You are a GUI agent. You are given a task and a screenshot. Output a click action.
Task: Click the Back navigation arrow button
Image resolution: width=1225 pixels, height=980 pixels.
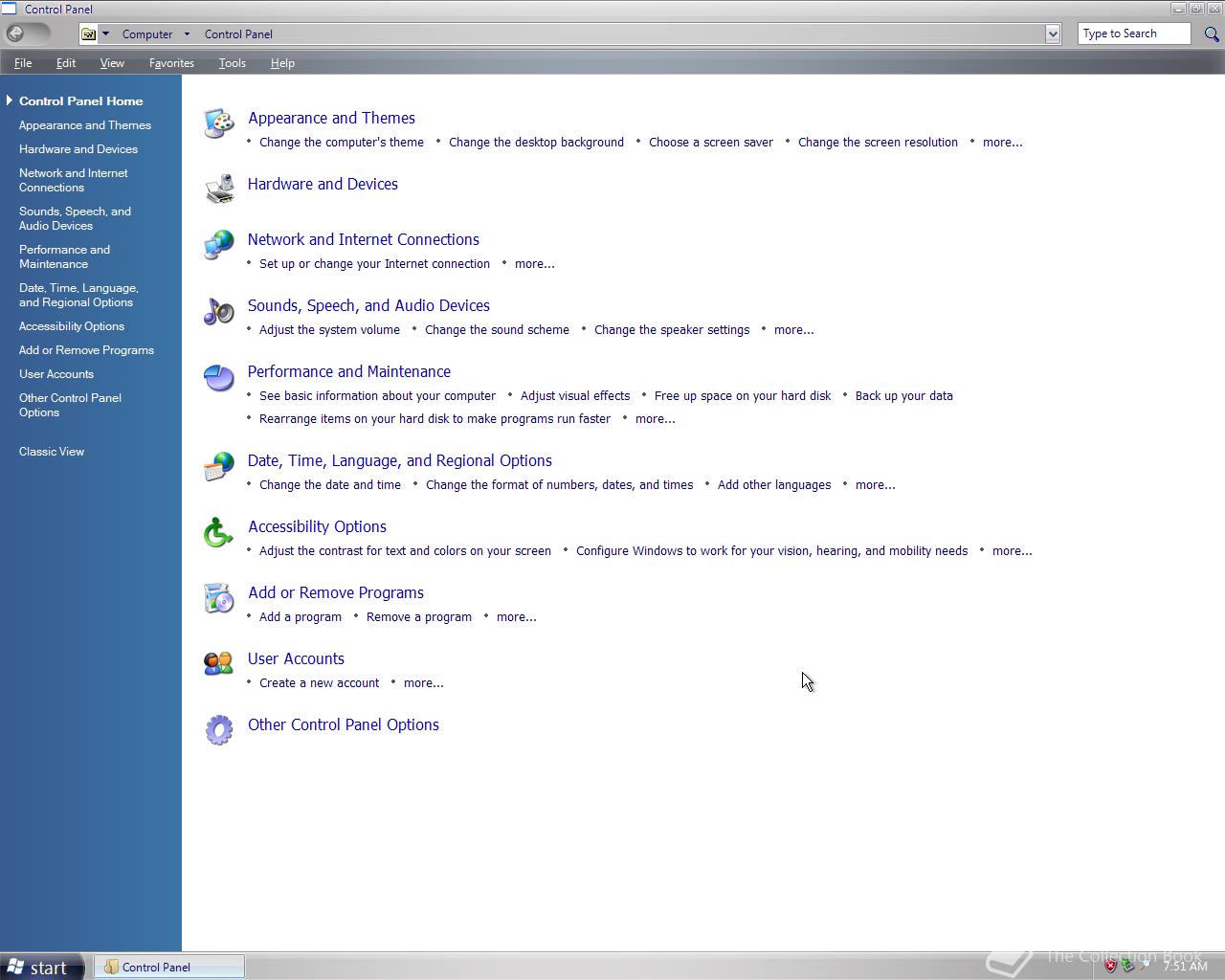coord(15,33)
